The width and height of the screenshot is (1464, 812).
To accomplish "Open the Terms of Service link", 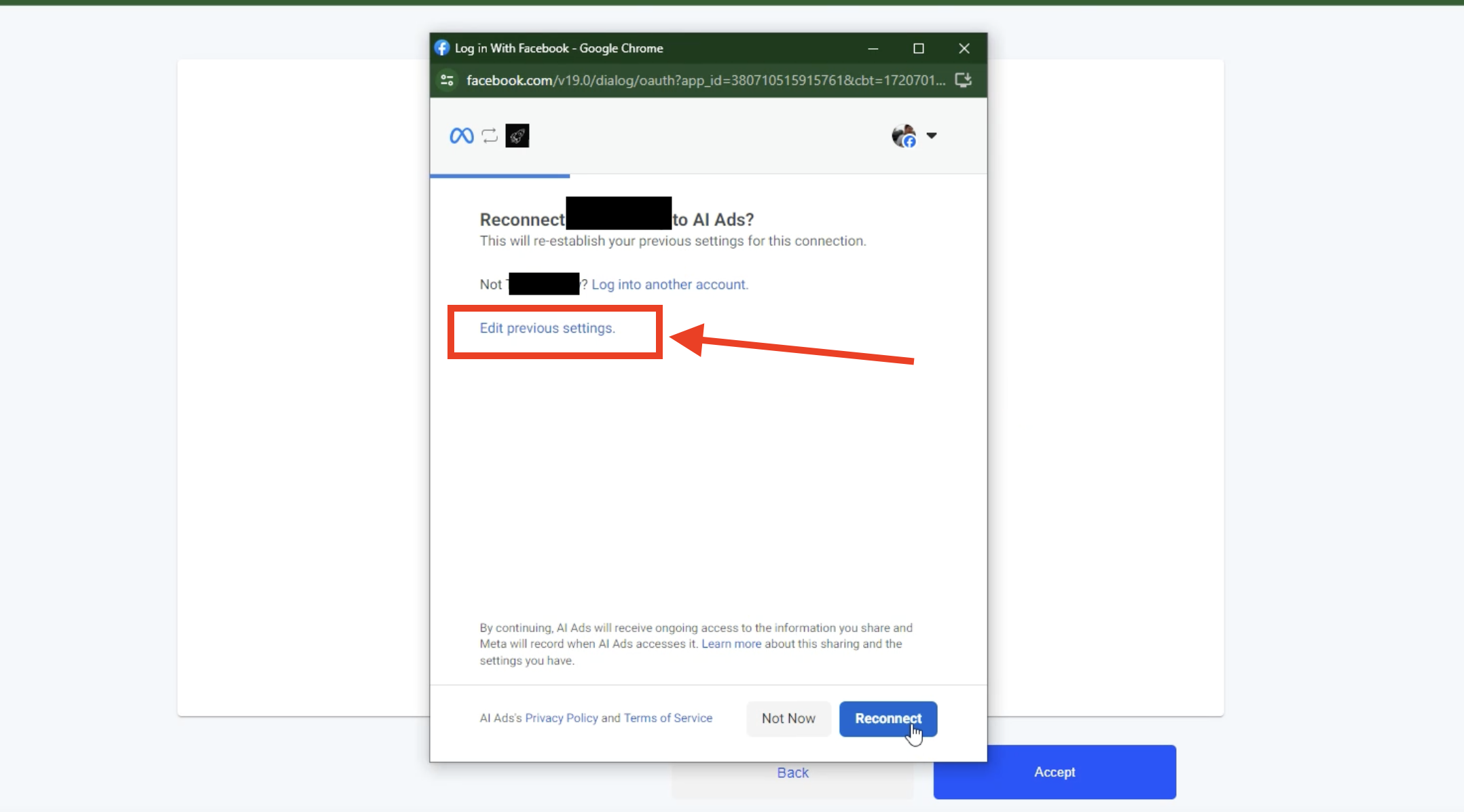I will [668, 718].
